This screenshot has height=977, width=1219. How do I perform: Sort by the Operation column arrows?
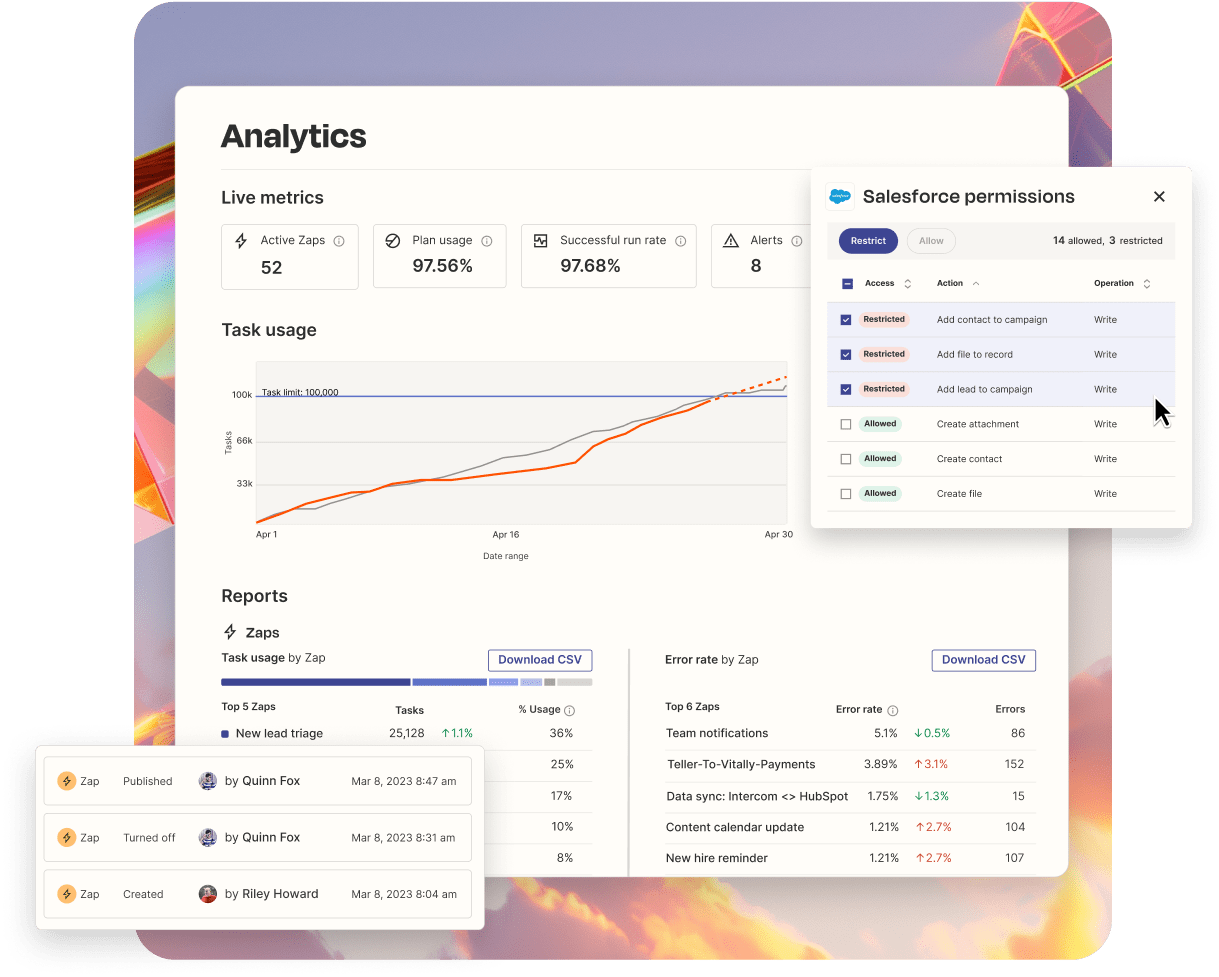click(1147, 284)
